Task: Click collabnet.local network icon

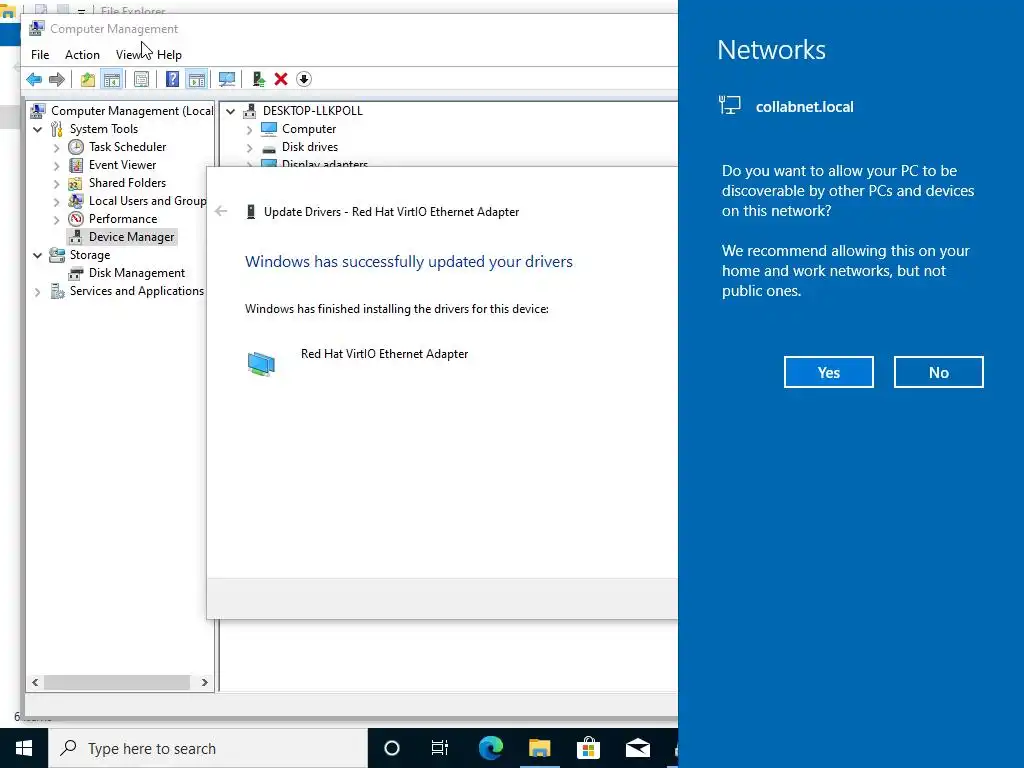Action: pos(729,105)
